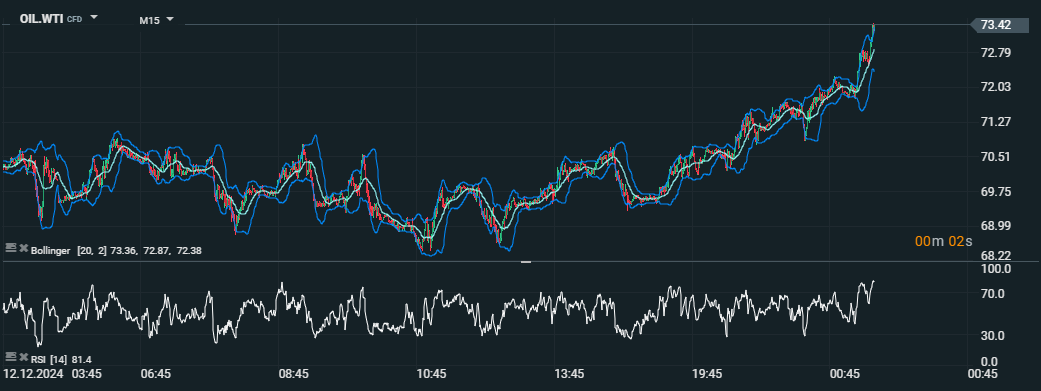Click the 13:45 time axis label

click(569, 374)
